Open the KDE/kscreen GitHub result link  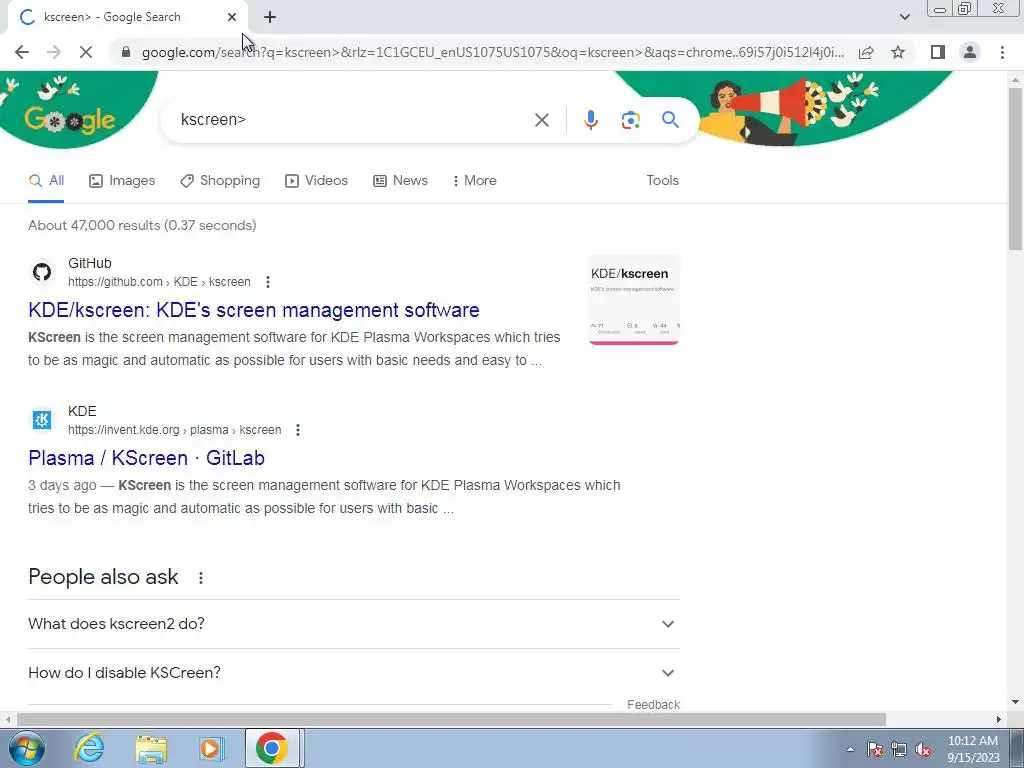[254, 310]
